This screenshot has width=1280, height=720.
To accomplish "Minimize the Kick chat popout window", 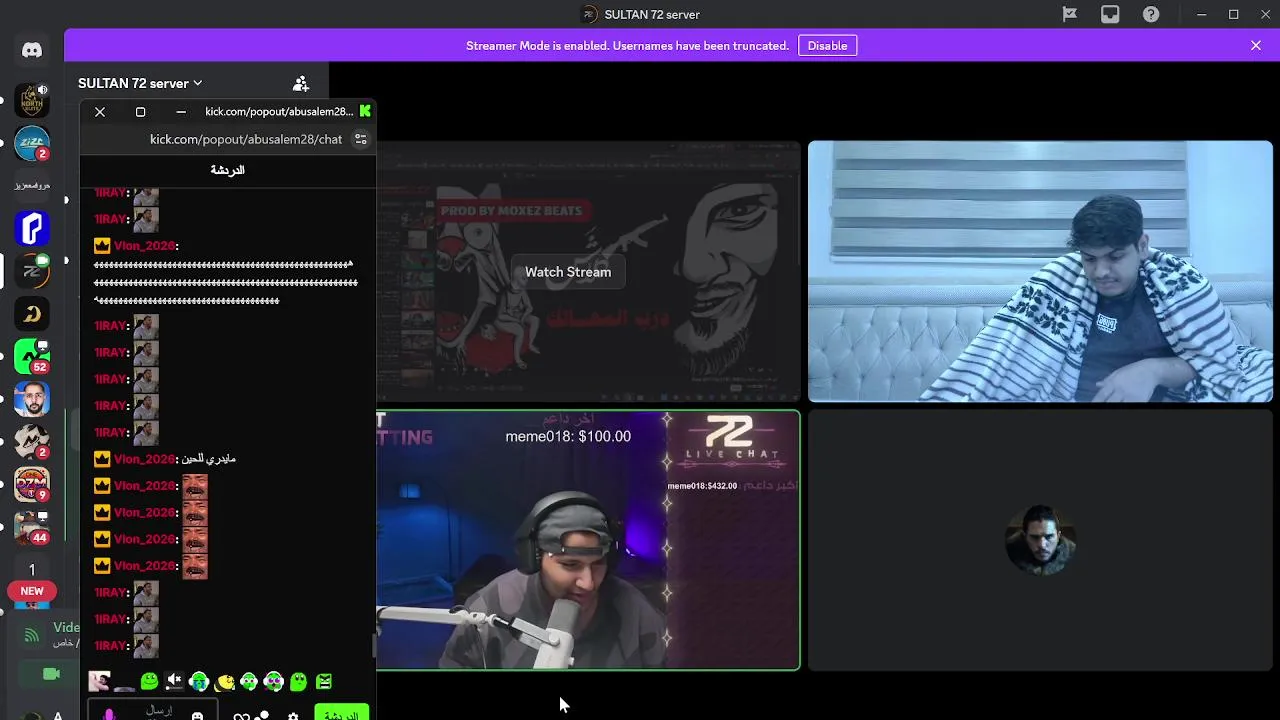I will click(x=180, y=112).
